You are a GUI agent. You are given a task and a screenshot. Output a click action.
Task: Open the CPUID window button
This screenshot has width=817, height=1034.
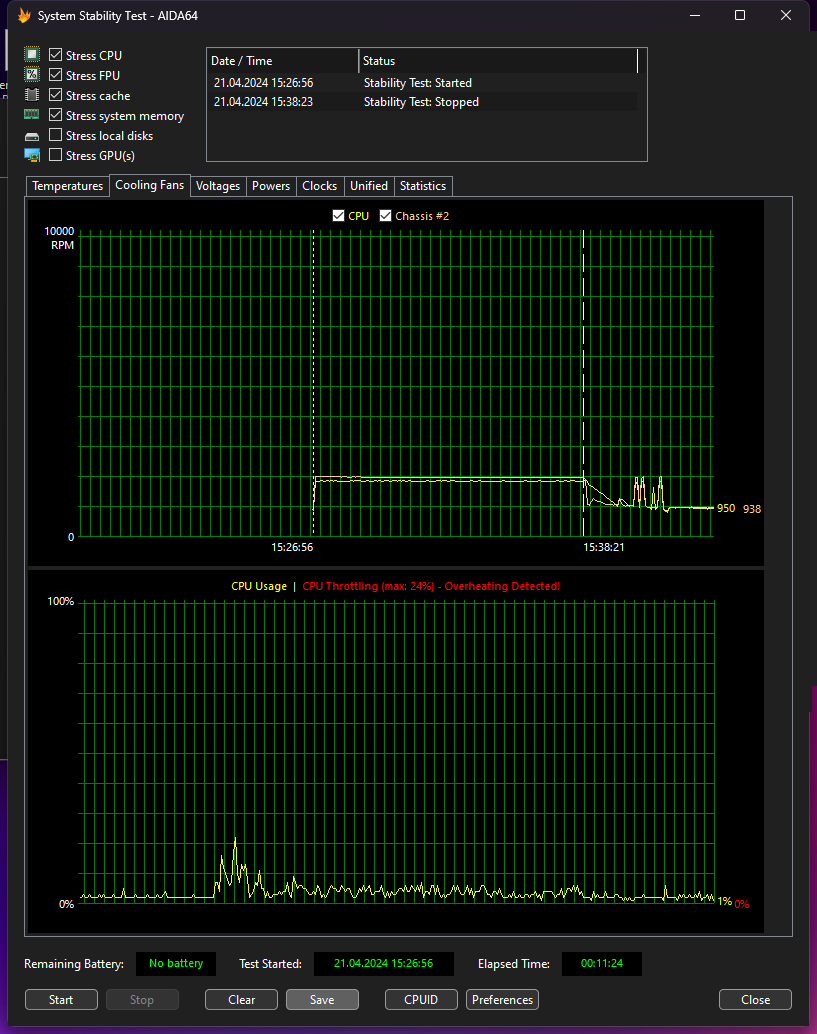(422, 1000)
